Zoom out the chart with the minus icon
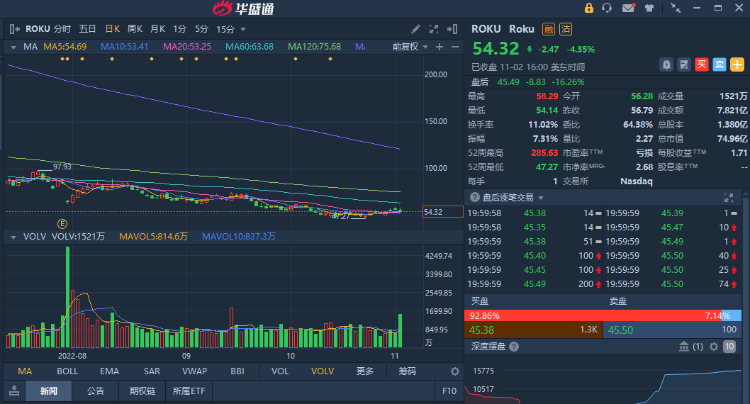Screen dimensions: 750x404 coord(455,47)
